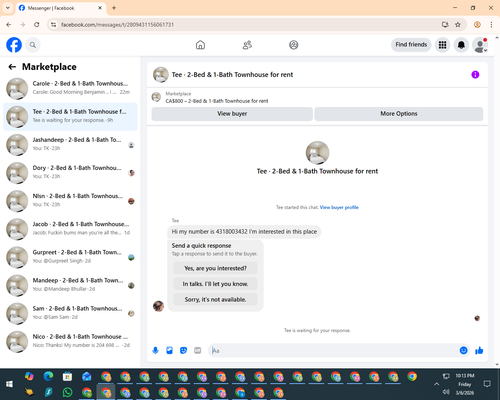Reload the page with browser refresh

pos(37,25)
